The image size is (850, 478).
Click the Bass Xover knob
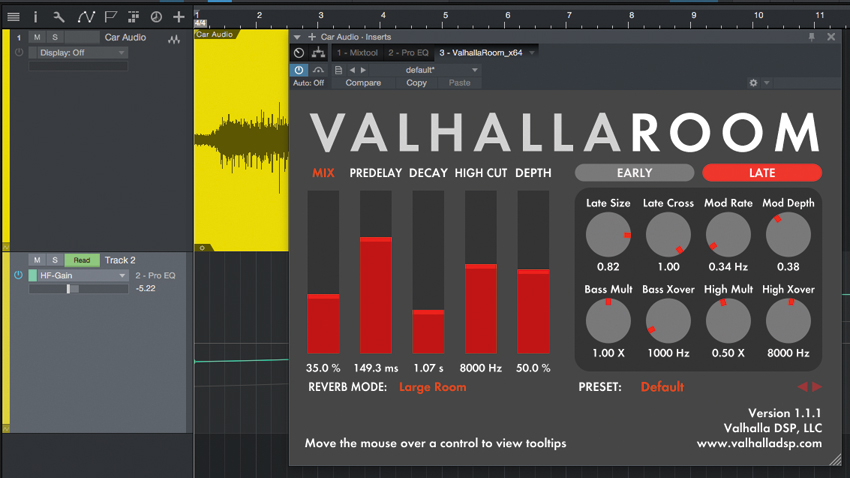pos(668,321)
